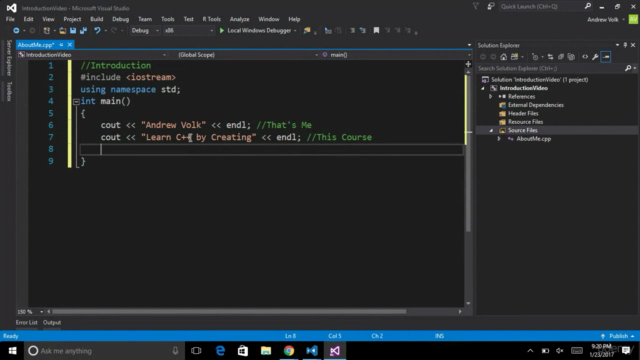Collapse the Source Files folder

(491, 131)
